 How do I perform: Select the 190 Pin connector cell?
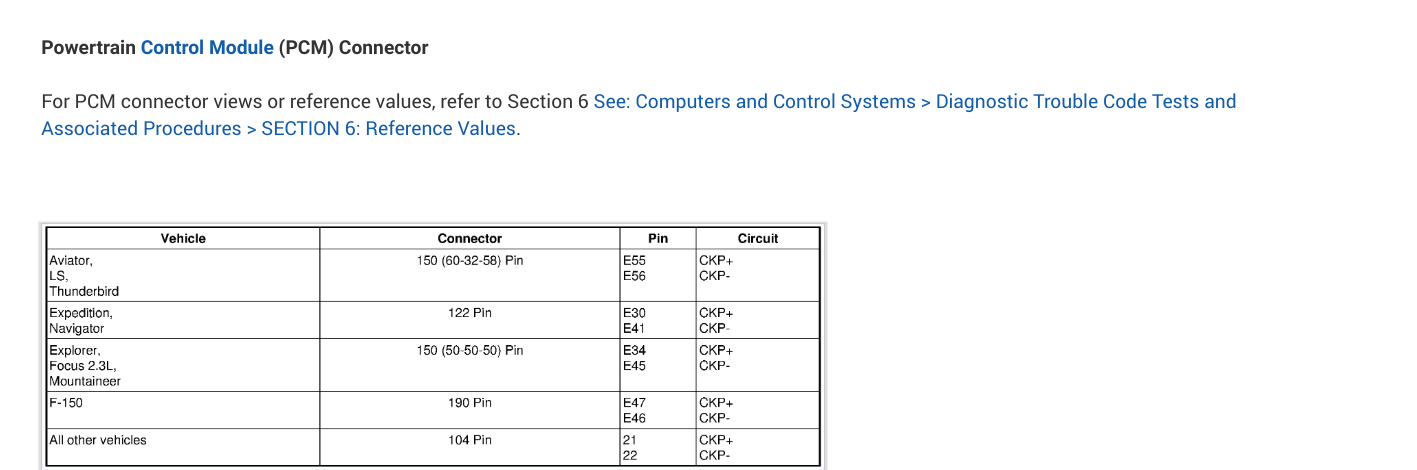coord(470,403)
